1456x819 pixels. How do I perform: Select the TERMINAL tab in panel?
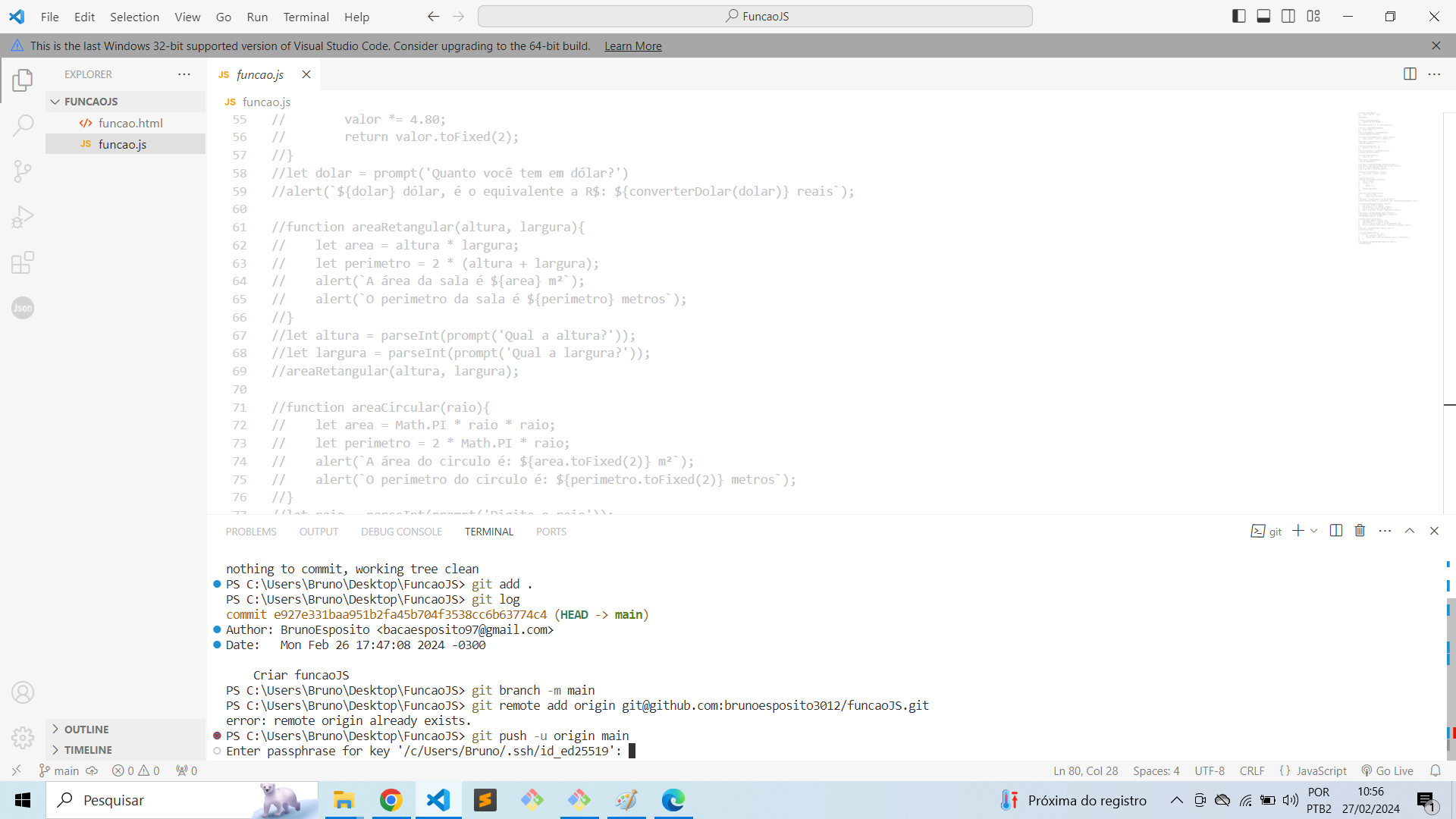pos(489,531)
